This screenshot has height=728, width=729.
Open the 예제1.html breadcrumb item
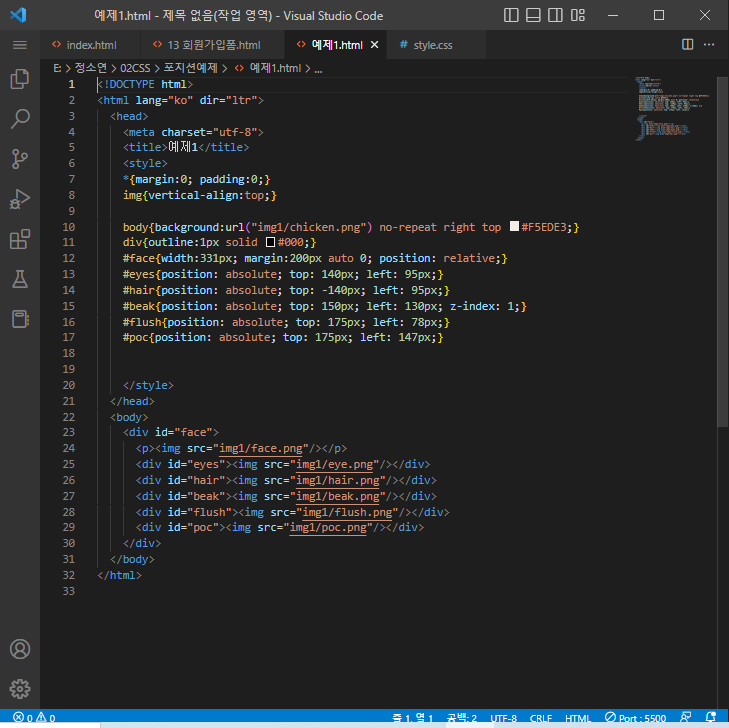click(x=268, y=68)
